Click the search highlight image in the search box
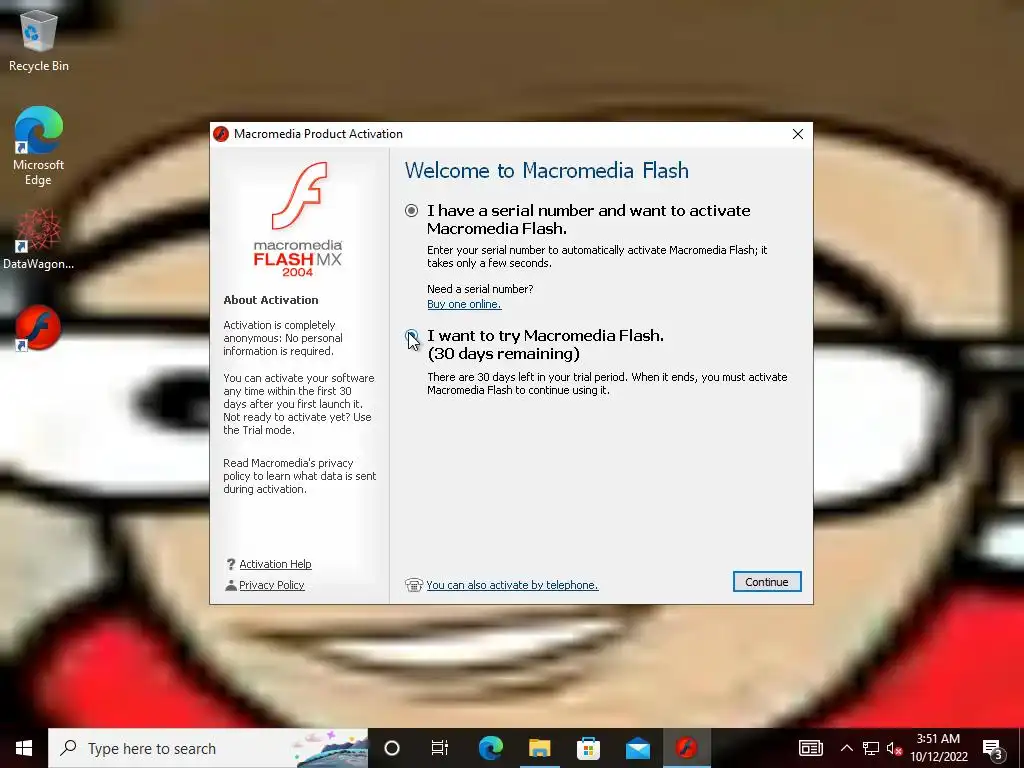This screenshot has width=1024, height=768. pyautogui.click(x=330, y=748)
